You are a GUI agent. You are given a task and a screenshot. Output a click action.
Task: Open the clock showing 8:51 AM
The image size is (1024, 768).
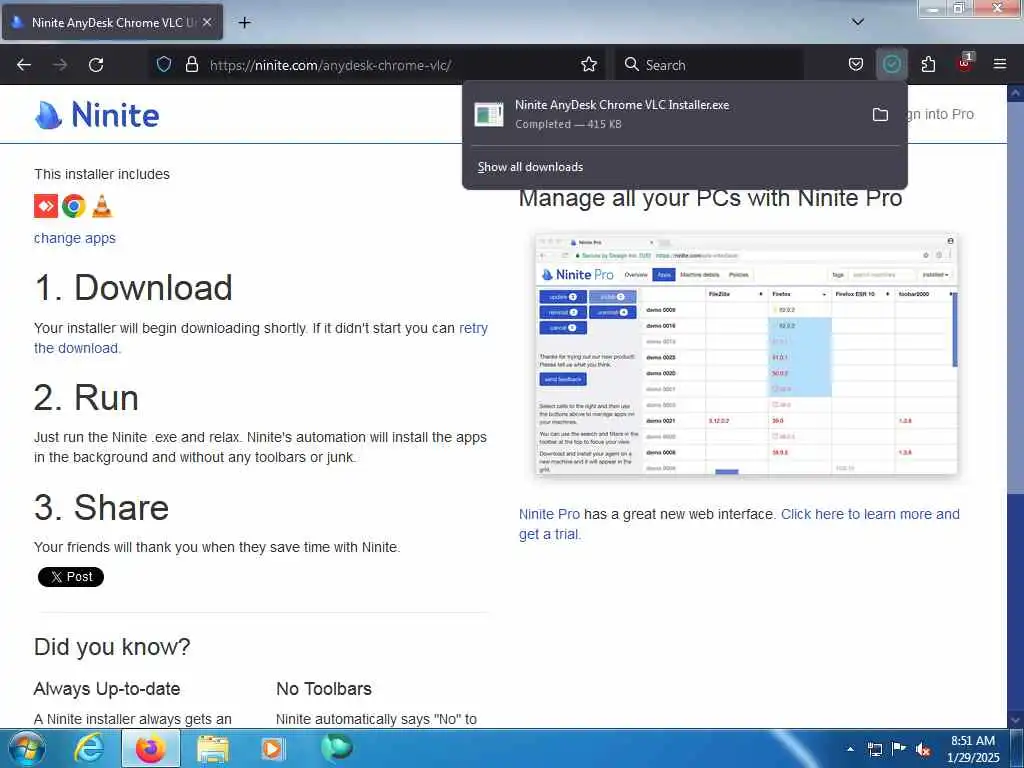(973, 749)
